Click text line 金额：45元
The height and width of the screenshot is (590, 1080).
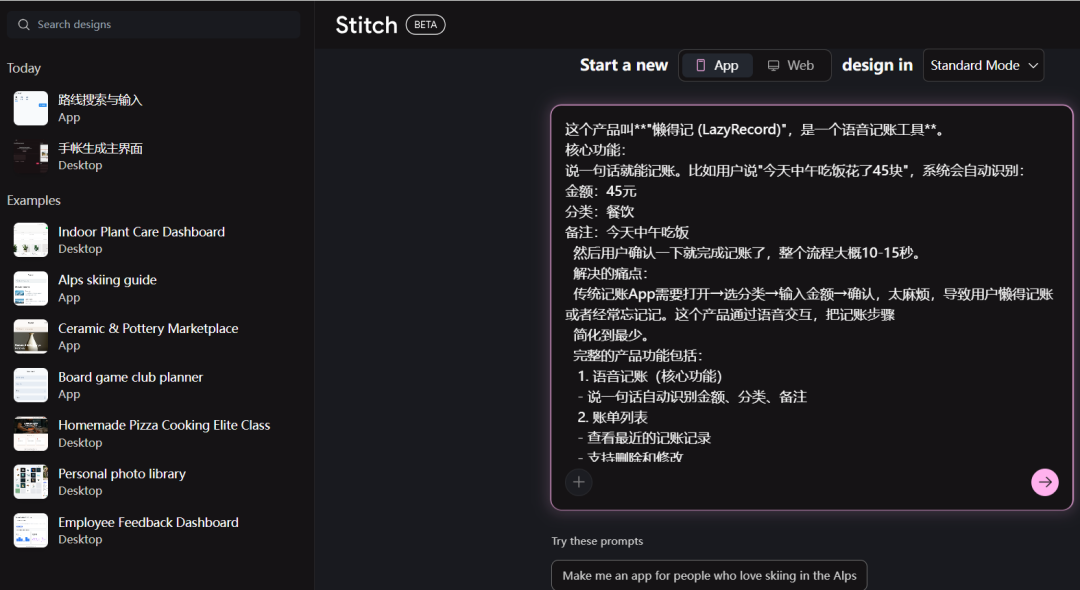[x=601, y=191]
